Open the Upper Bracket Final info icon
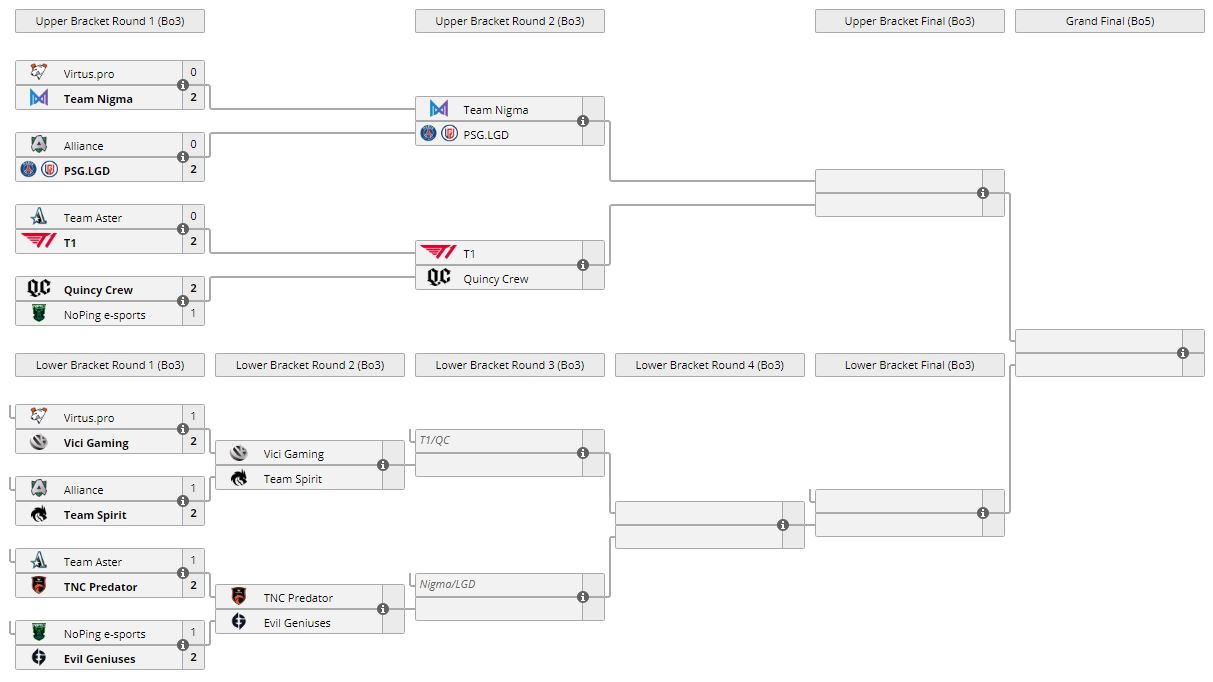The height and width of the screenshot is (682, 1213). click(983, 193)
